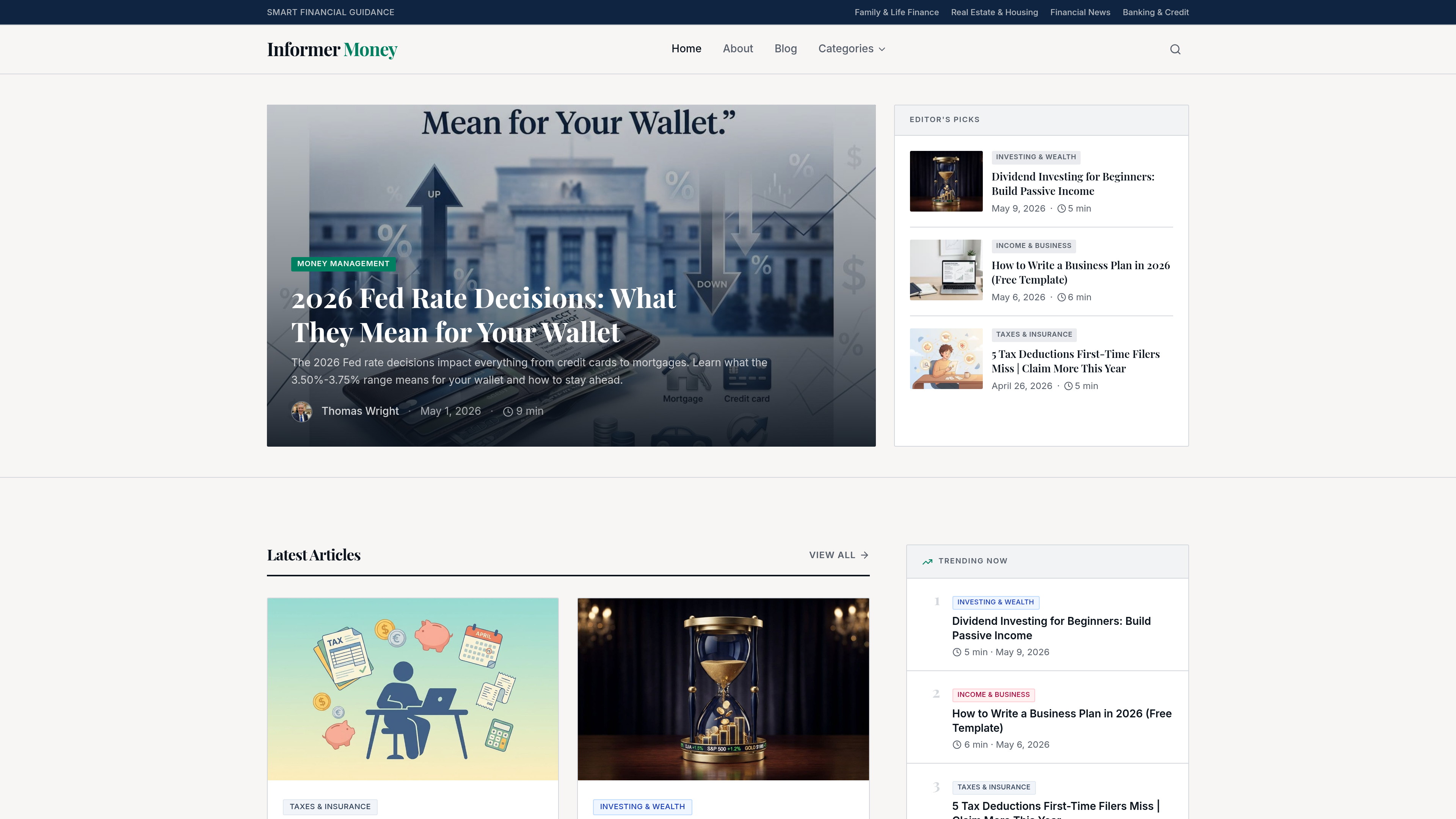Viewport: 1456px width, 819px height.
Task: Click the Informer Money logo
Action: coord(333,50)
